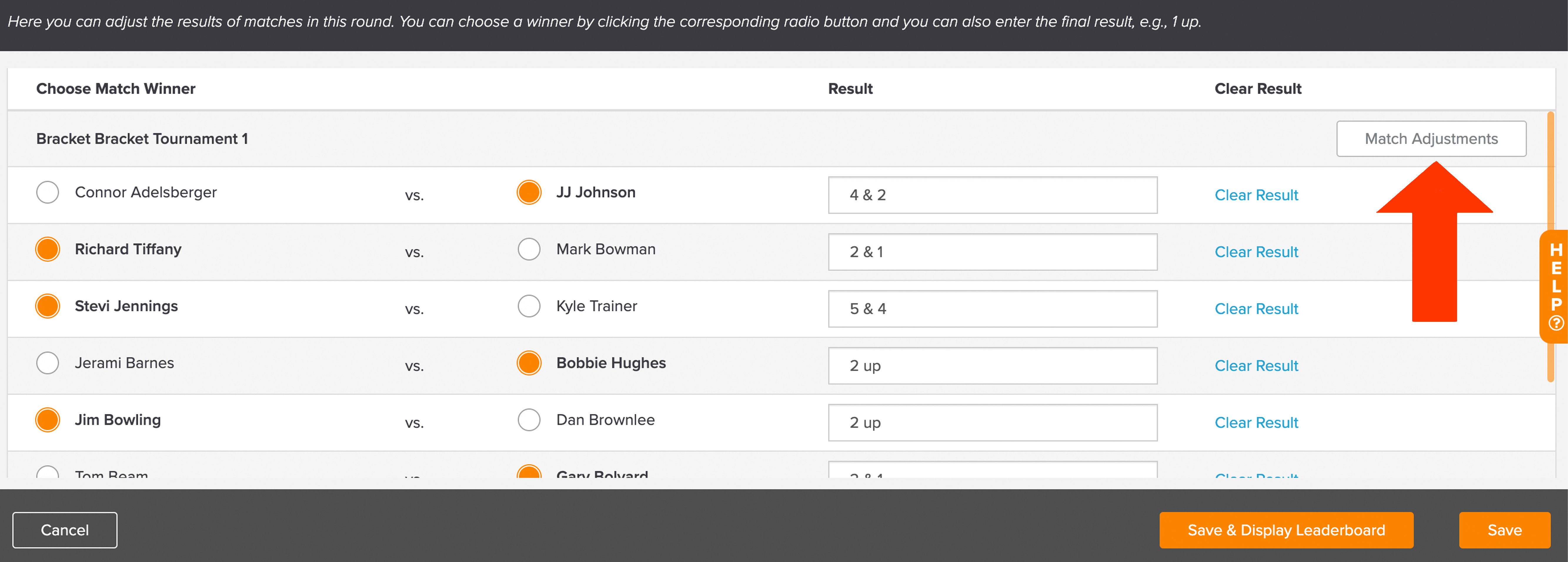Screen dimensions: 1568x562
Task: Clear result for Stevi Jennings match
Action: [x=1256, y=309]
